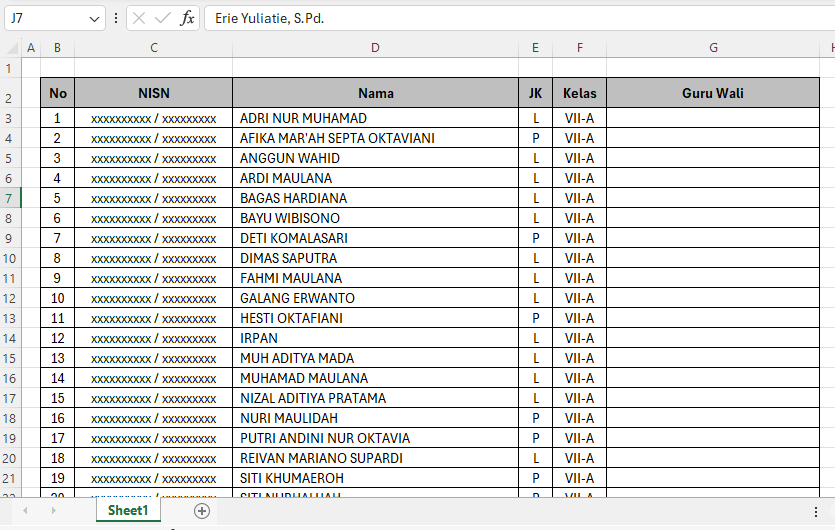This screenshot has width=835, height=530.
Task: Click the Guru Wali header cell
Action: (x=713, y=93)
